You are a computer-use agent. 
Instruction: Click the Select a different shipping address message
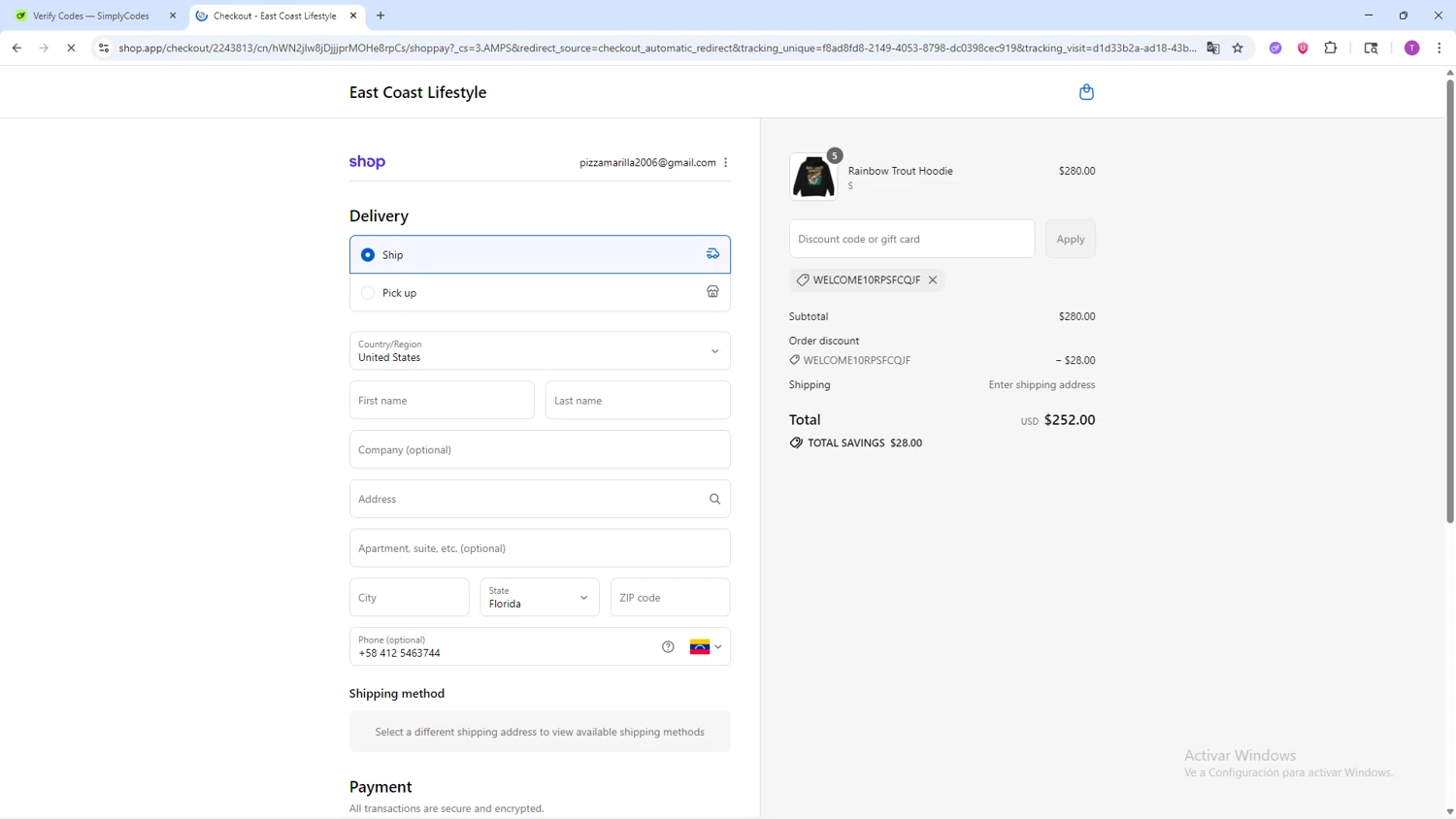[x=540, y=732]
